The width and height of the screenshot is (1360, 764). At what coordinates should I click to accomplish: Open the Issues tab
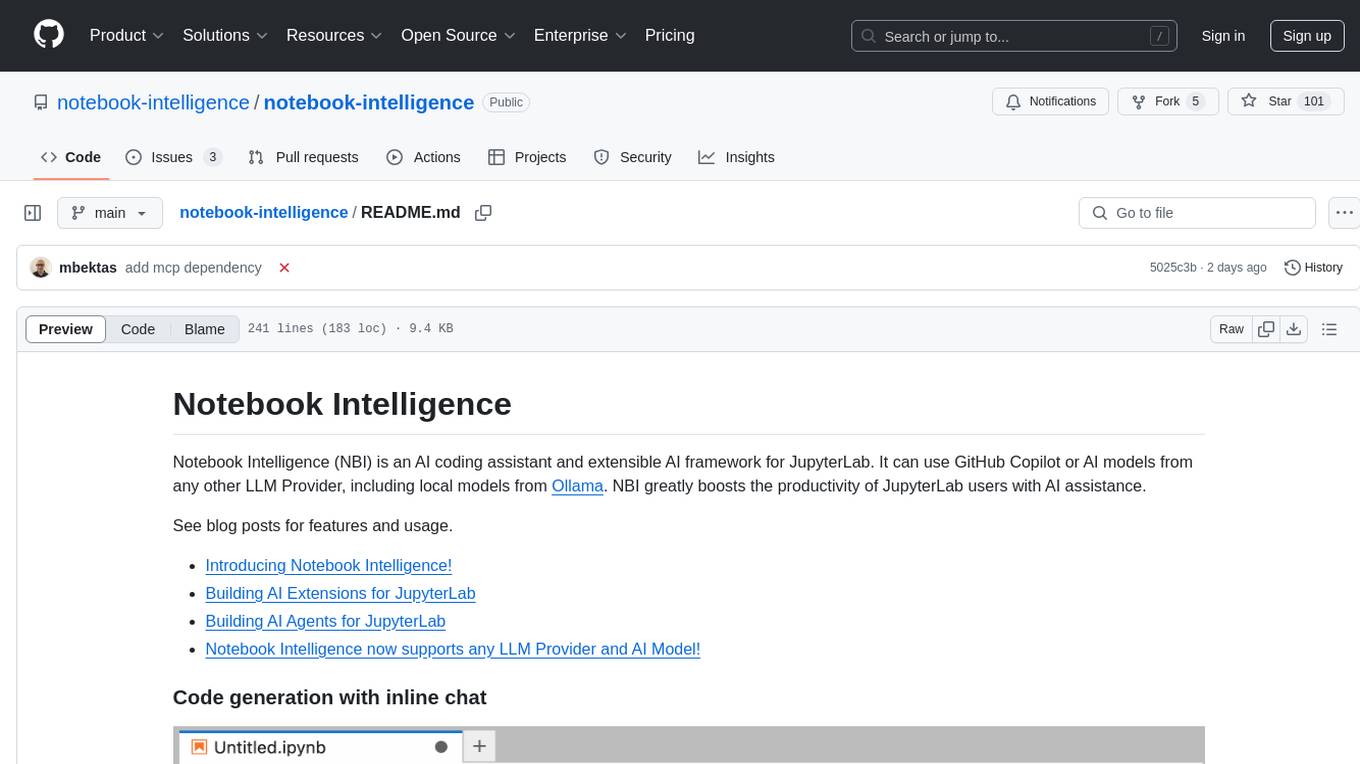pos(173,157)
